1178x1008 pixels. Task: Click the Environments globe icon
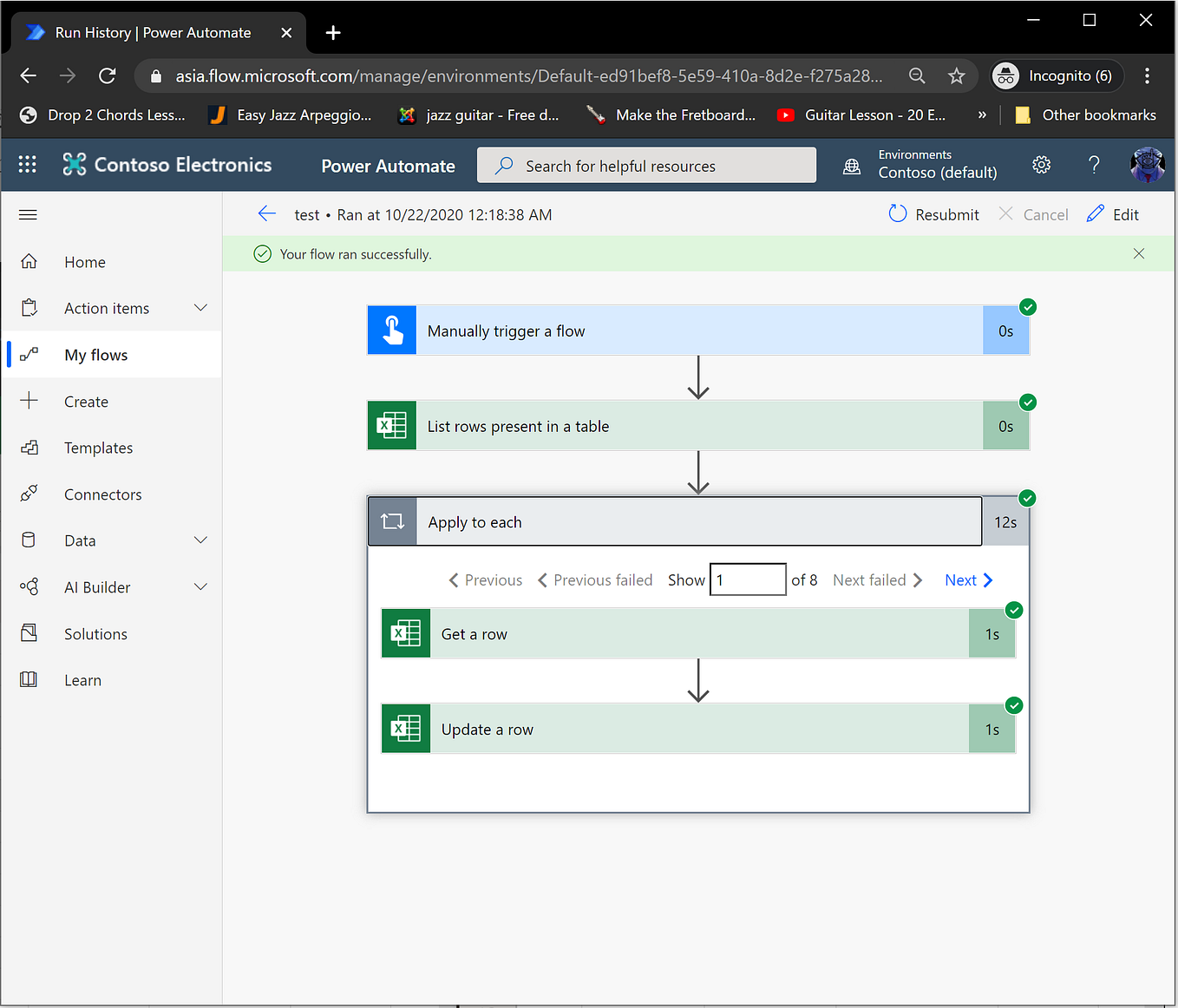[852, 167]
